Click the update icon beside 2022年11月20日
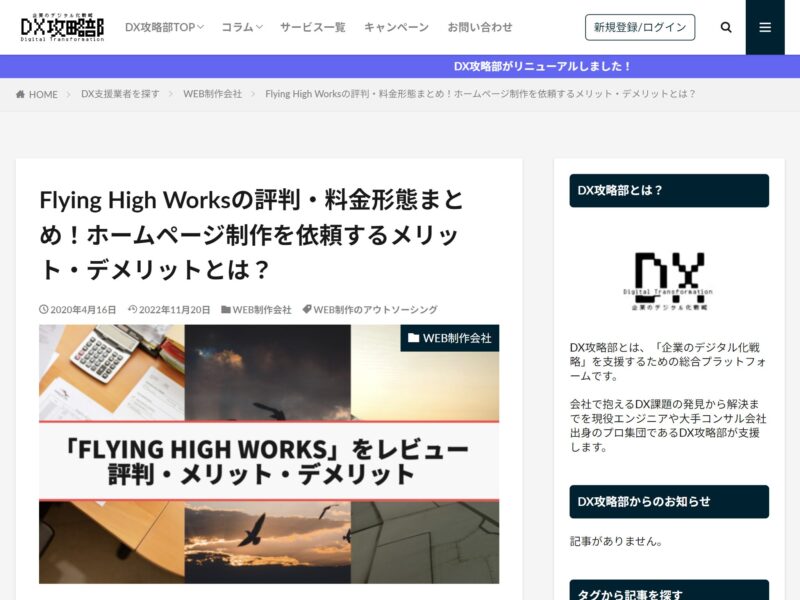Viewport: 800px width, 600px height. coord(133,309)
